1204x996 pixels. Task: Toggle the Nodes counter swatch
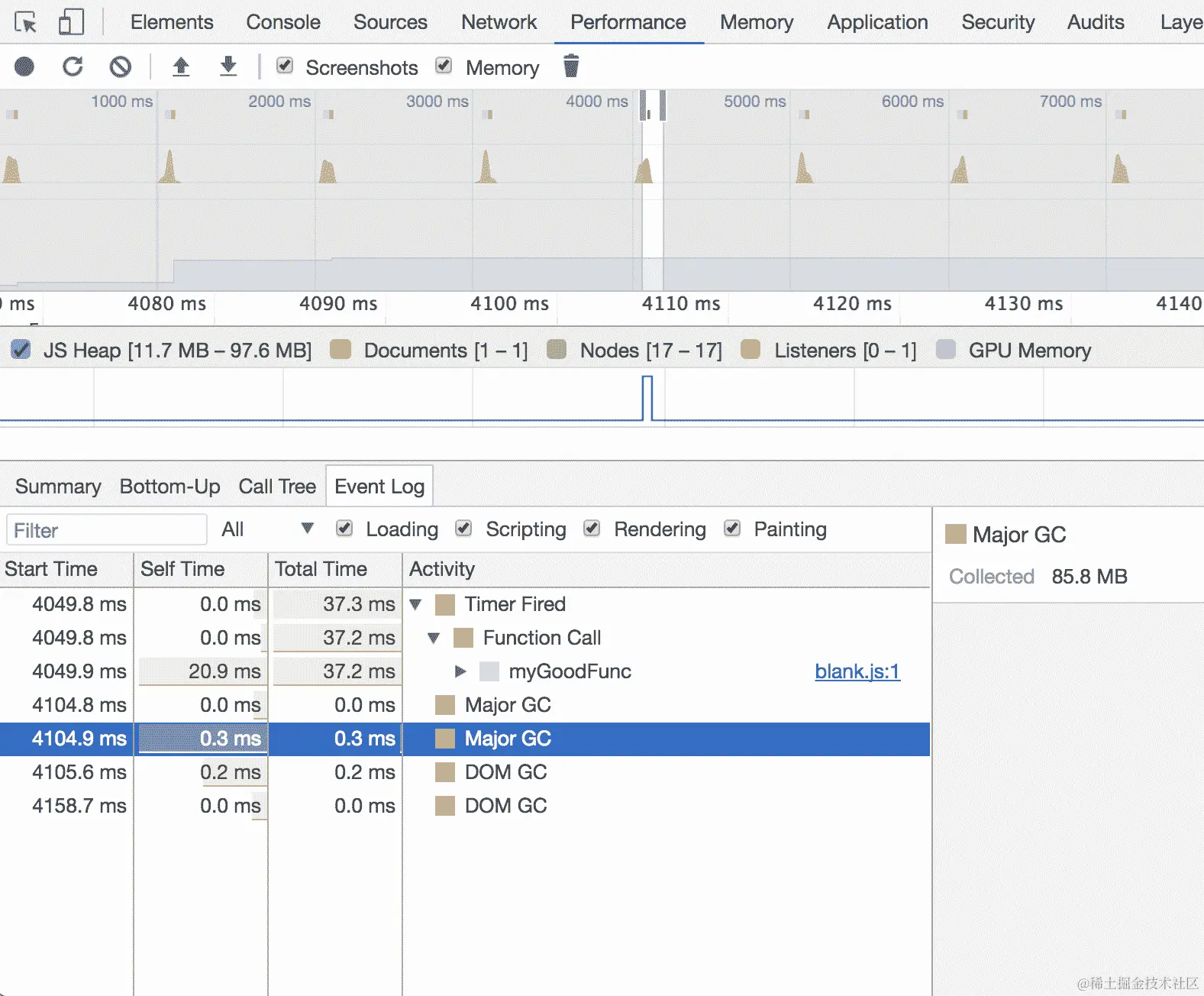(557, 350)
